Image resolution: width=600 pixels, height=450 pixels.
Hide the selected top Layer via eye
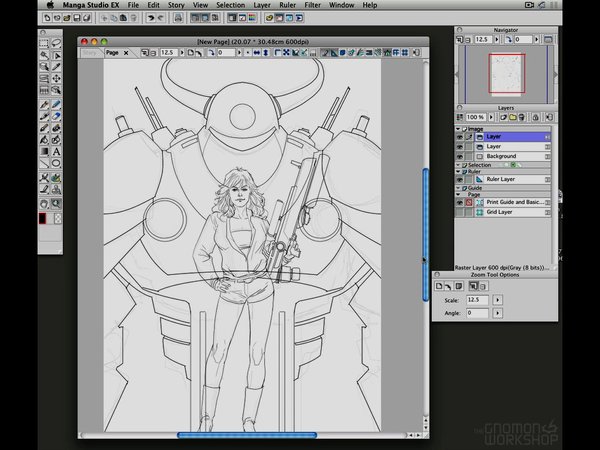click(x=460, y=137)
